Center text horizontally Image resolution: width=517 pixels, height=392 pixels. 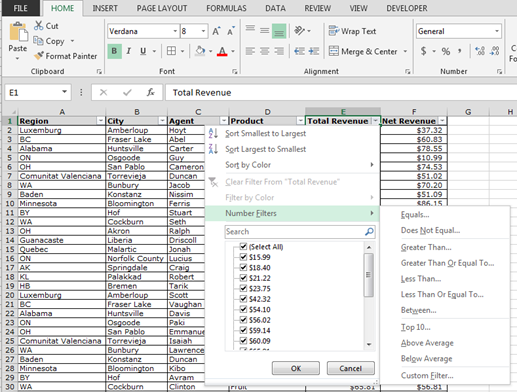[265, 51]
